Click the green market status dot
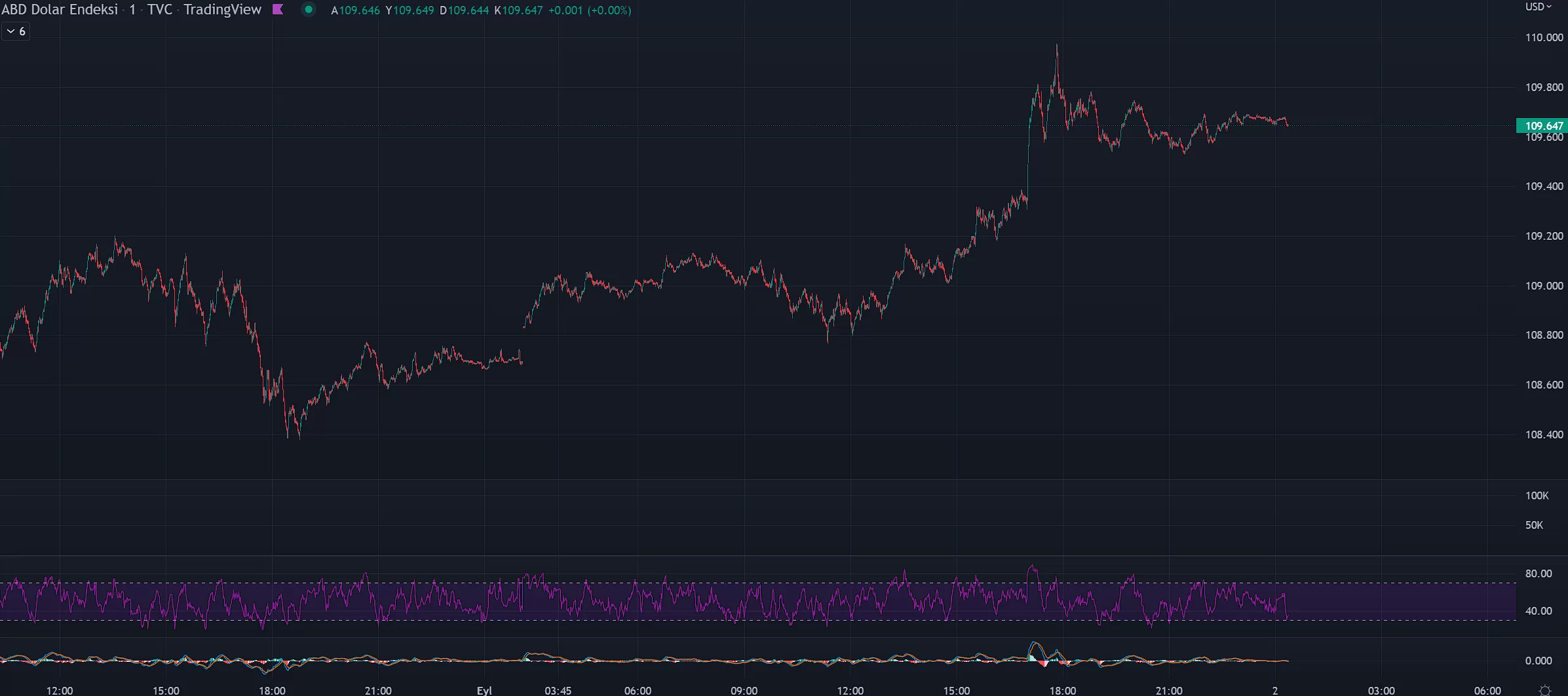Screen dimensions: 1568x696 coord(308,10)
